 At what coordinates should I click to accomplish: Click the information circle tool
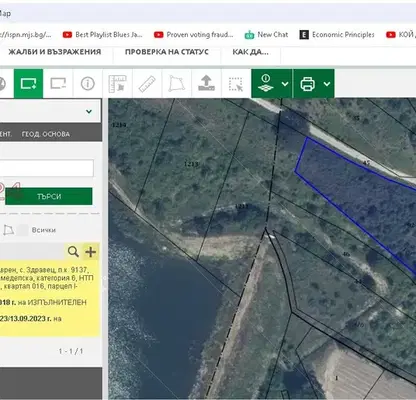click(88, 84)
